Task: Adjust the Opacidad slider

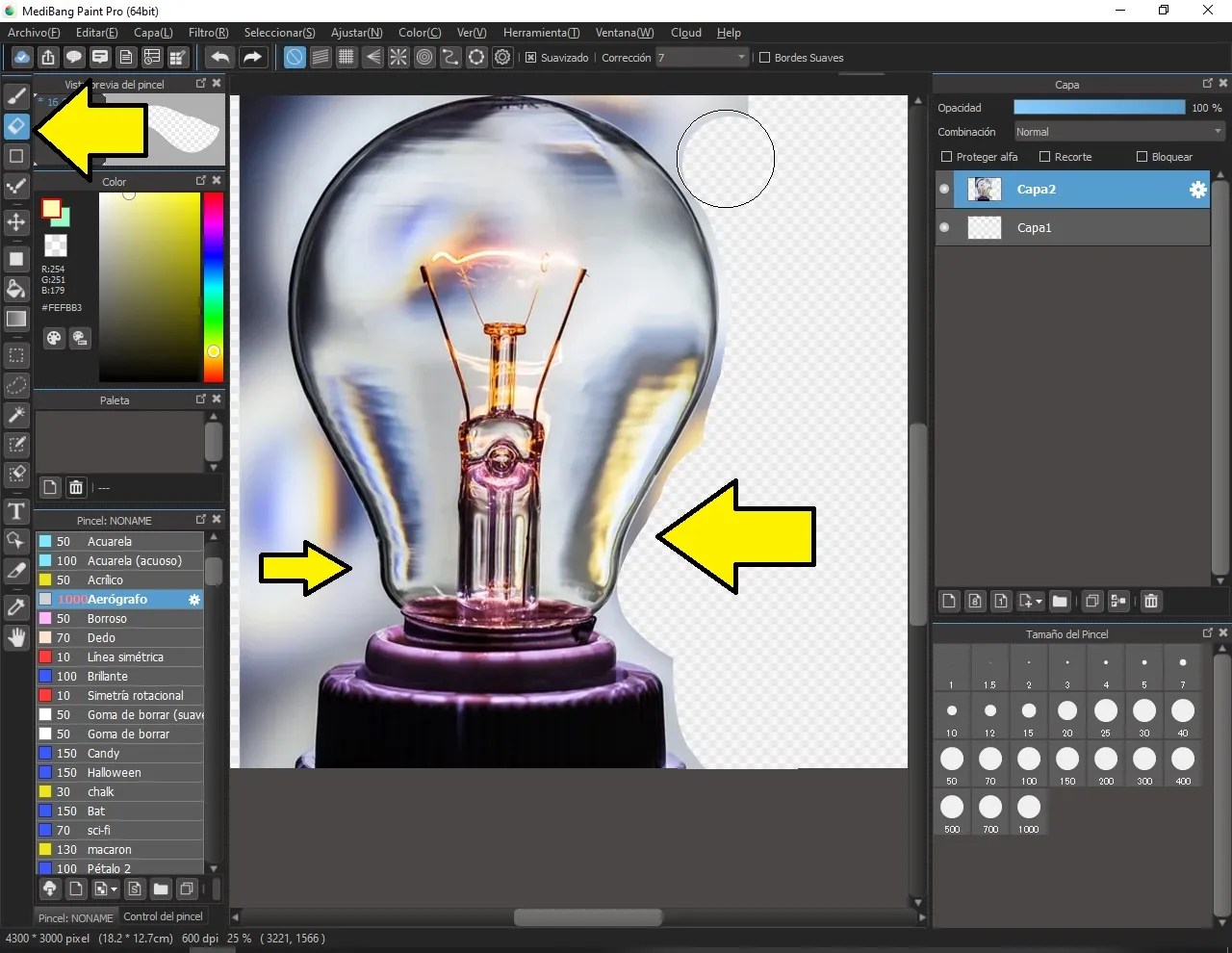Action: coord(1099,108)
